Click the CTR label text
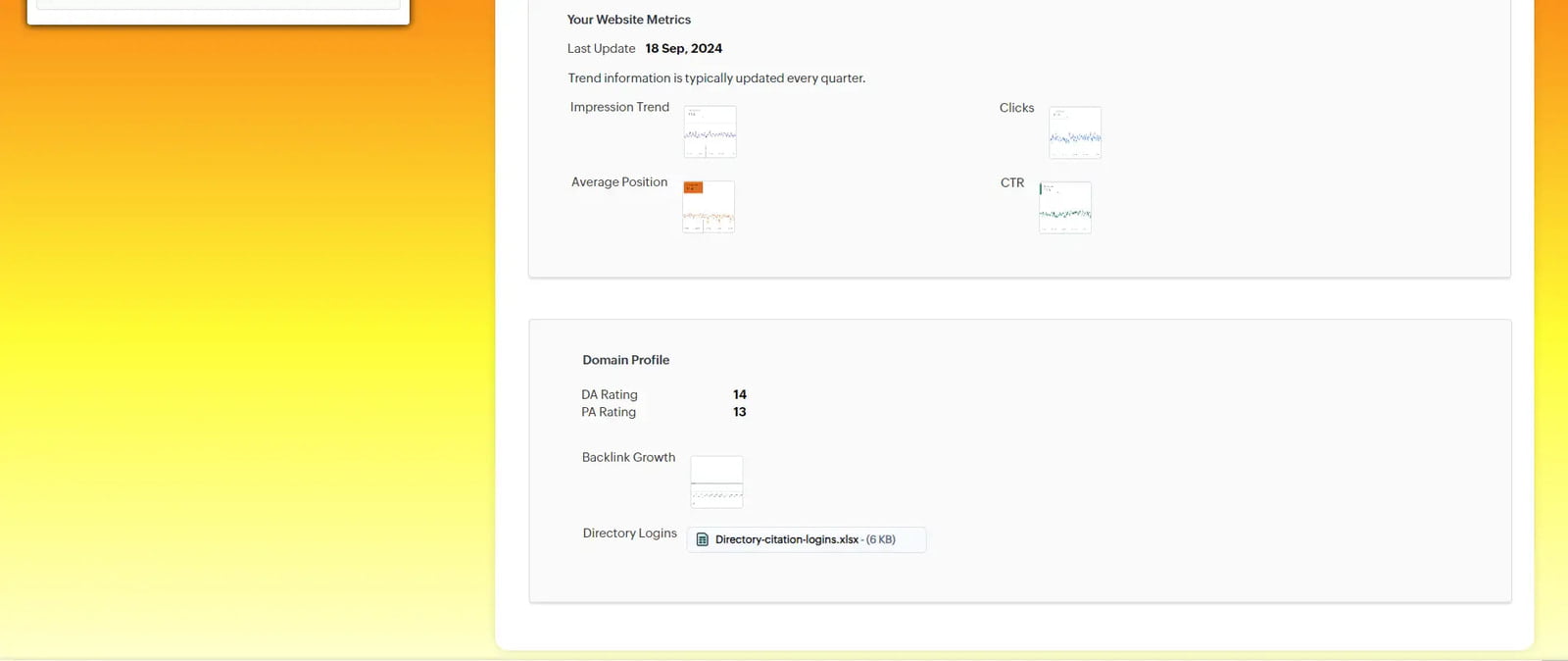1568x661 pixels. tap(1012, 182)
